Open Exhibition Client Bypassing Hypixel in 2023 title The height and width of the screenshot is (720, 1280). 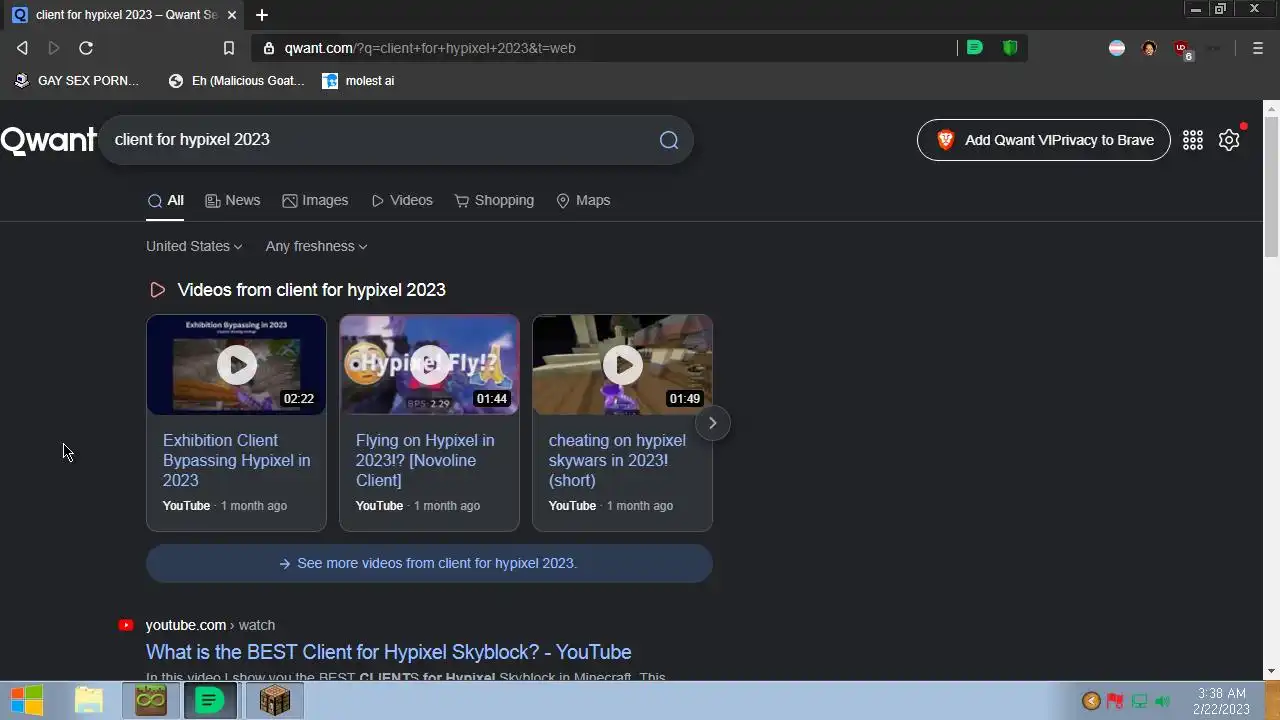click(237, 460)
